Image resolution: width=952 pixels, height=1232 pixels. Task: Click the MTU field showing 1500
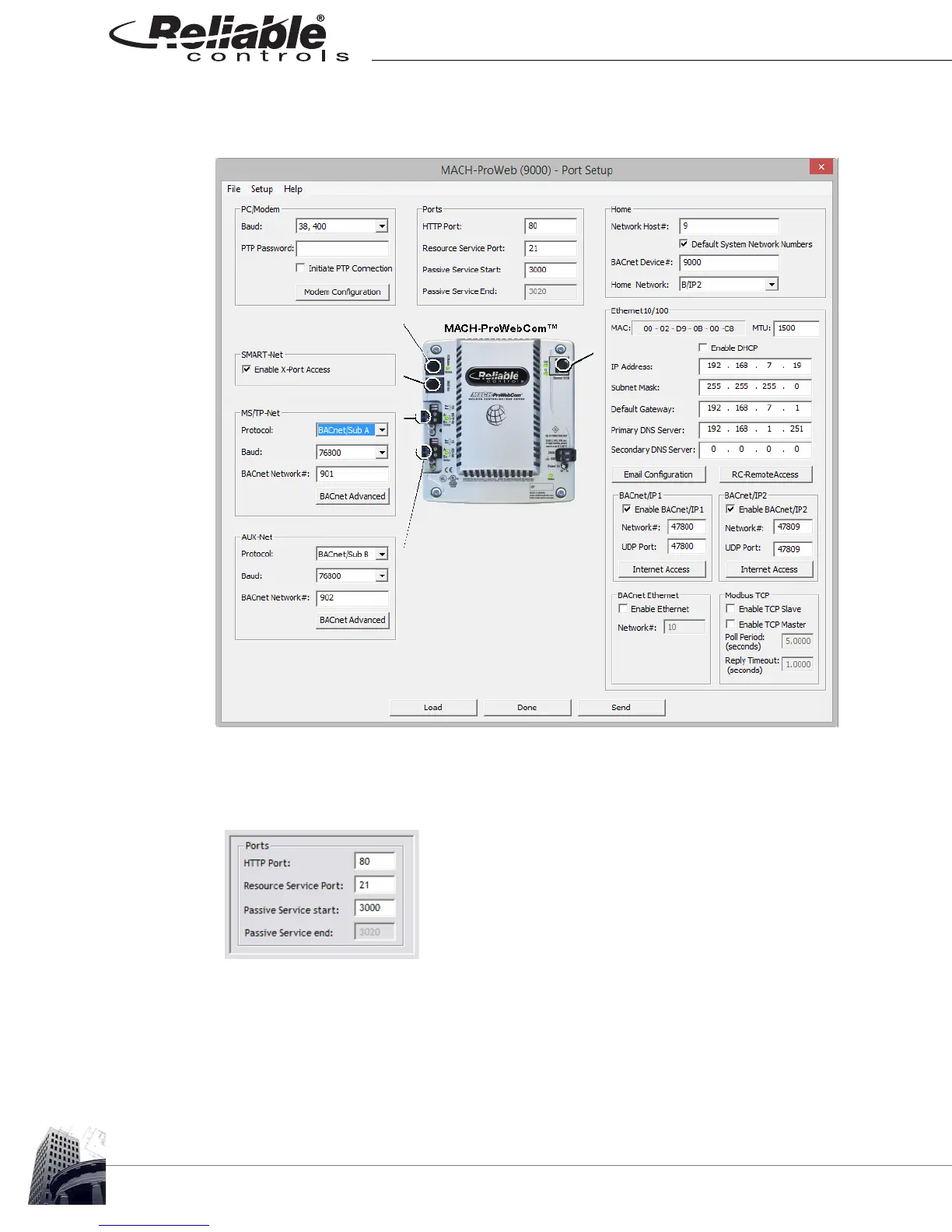[x=796, y=328]
